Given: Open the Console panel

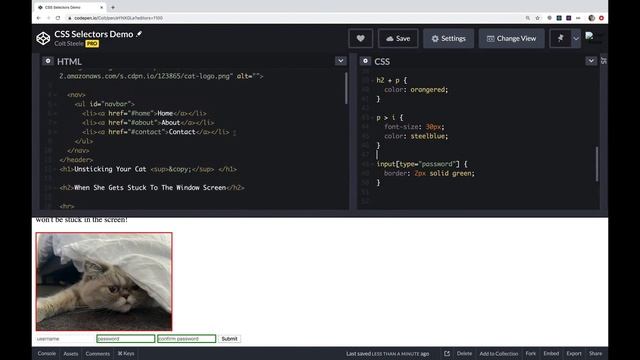Looking at the screenshot, I should pyautogui.click(x=47, y=353).
